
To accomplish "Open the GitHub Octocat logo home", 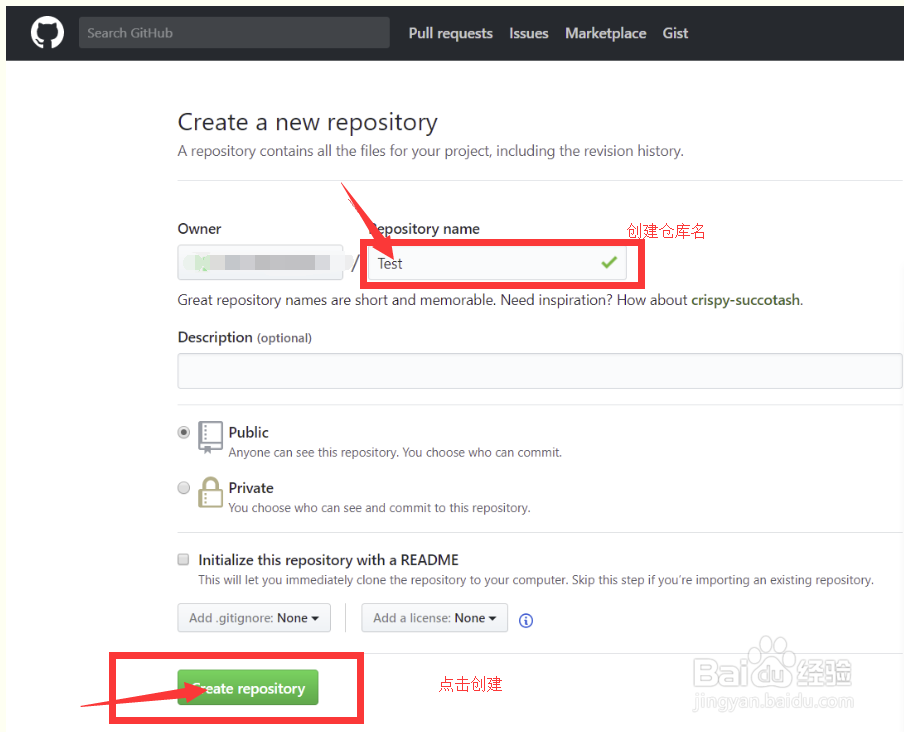I will (47, 32).
